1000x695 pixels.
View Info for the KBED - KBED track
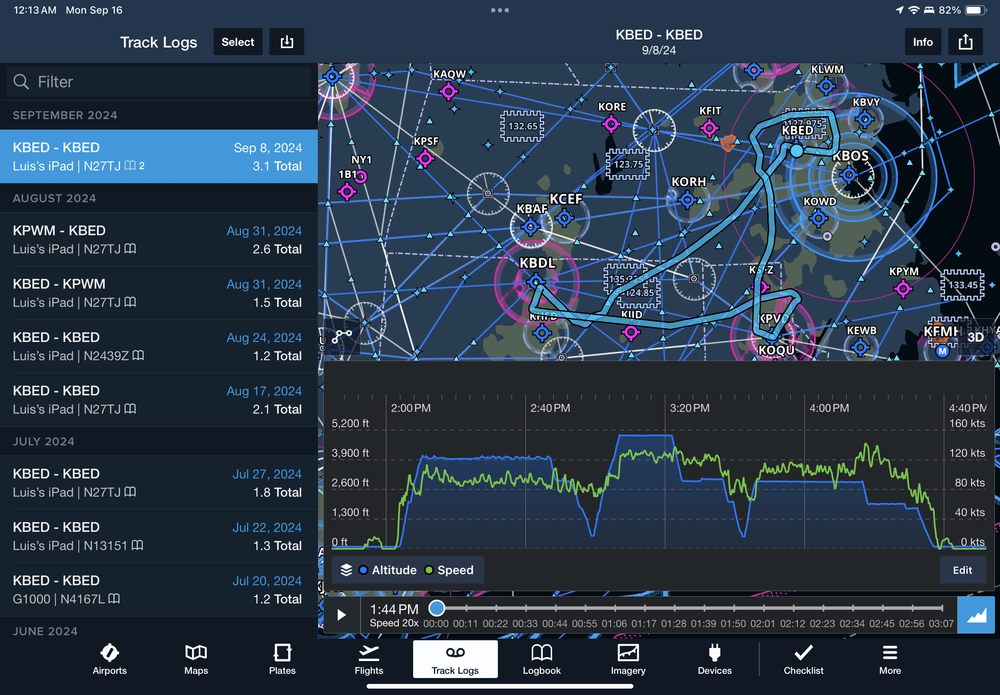[x=922, y=41]
